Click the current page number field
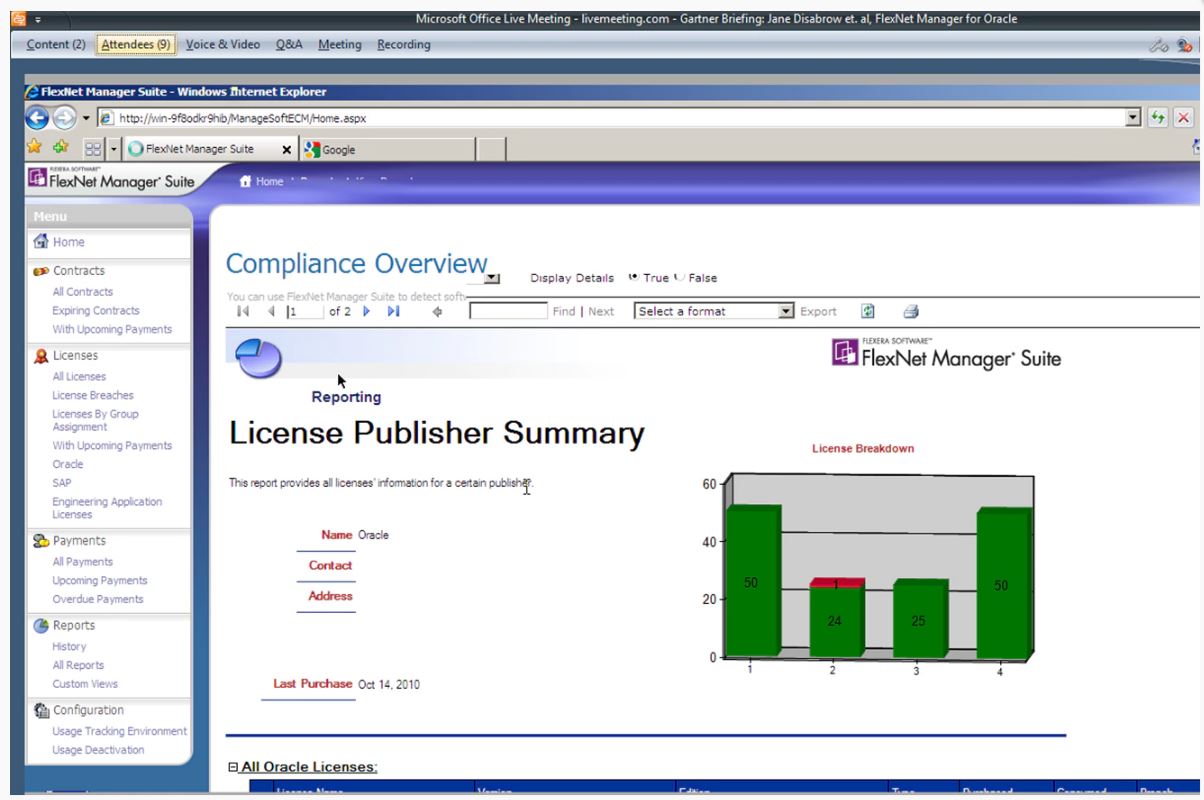This screenshot has height=800, width=1204. 305,311
